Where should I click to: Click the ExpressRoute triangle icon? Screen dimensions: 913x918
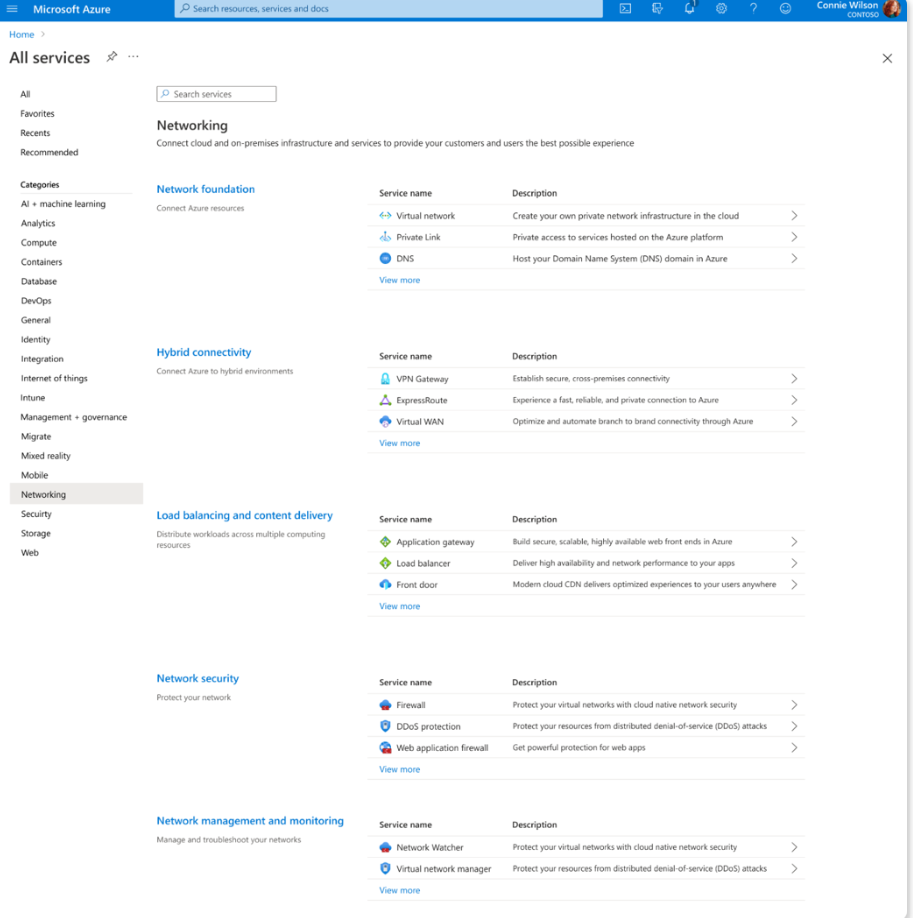385,400
